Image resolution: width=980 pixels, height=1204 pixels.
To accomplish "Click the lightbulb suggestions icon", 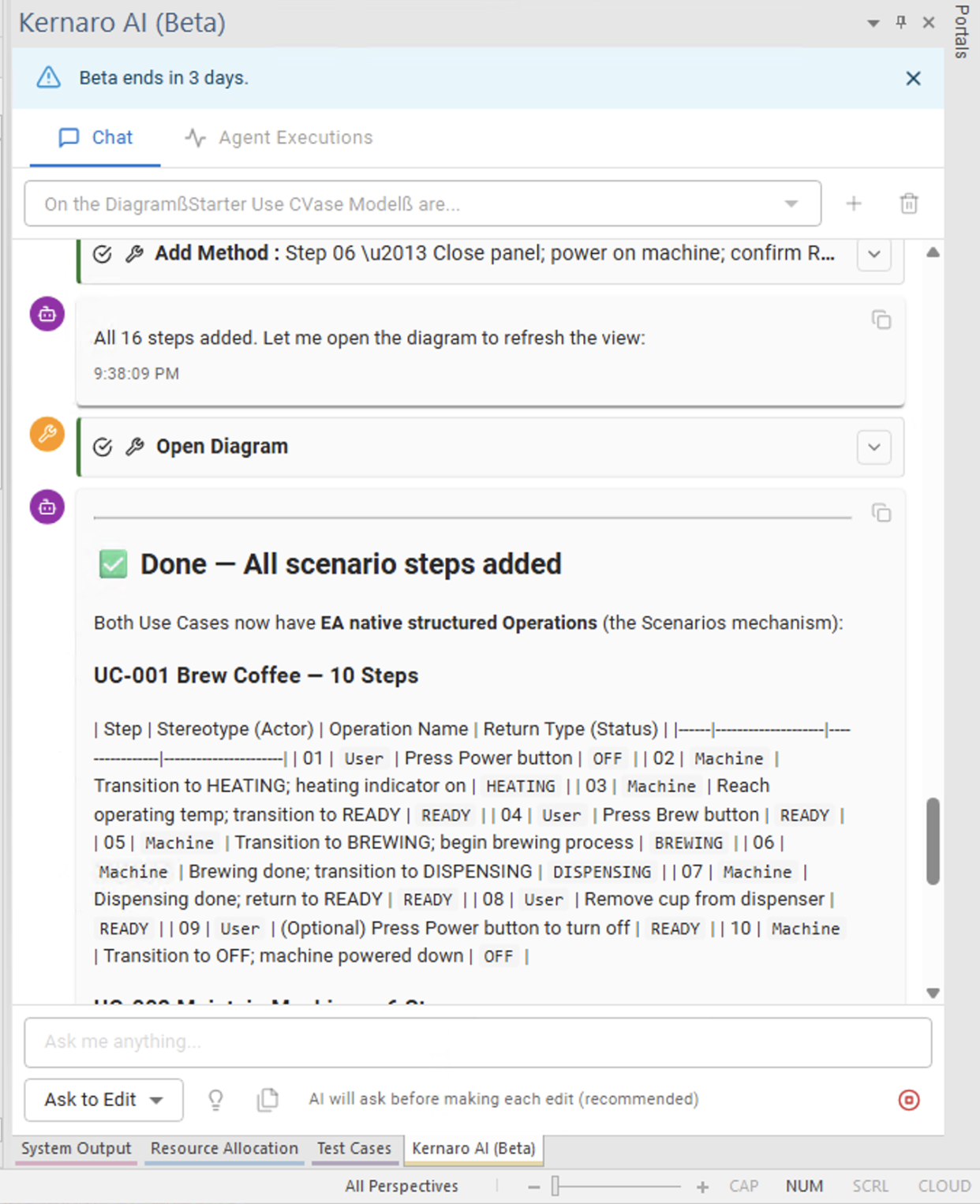I will [215, 1100].
